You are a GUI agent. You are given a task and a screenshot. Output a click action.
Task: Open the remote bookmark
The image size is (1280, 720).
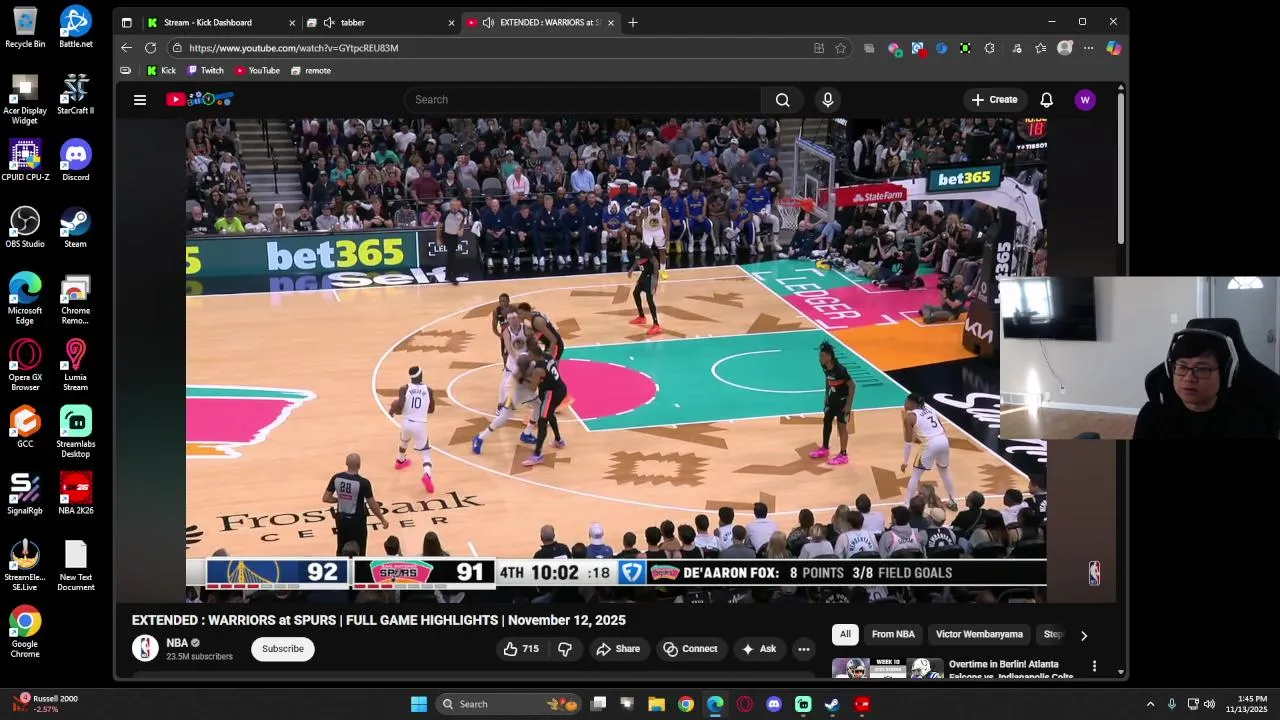coord(310,71)
